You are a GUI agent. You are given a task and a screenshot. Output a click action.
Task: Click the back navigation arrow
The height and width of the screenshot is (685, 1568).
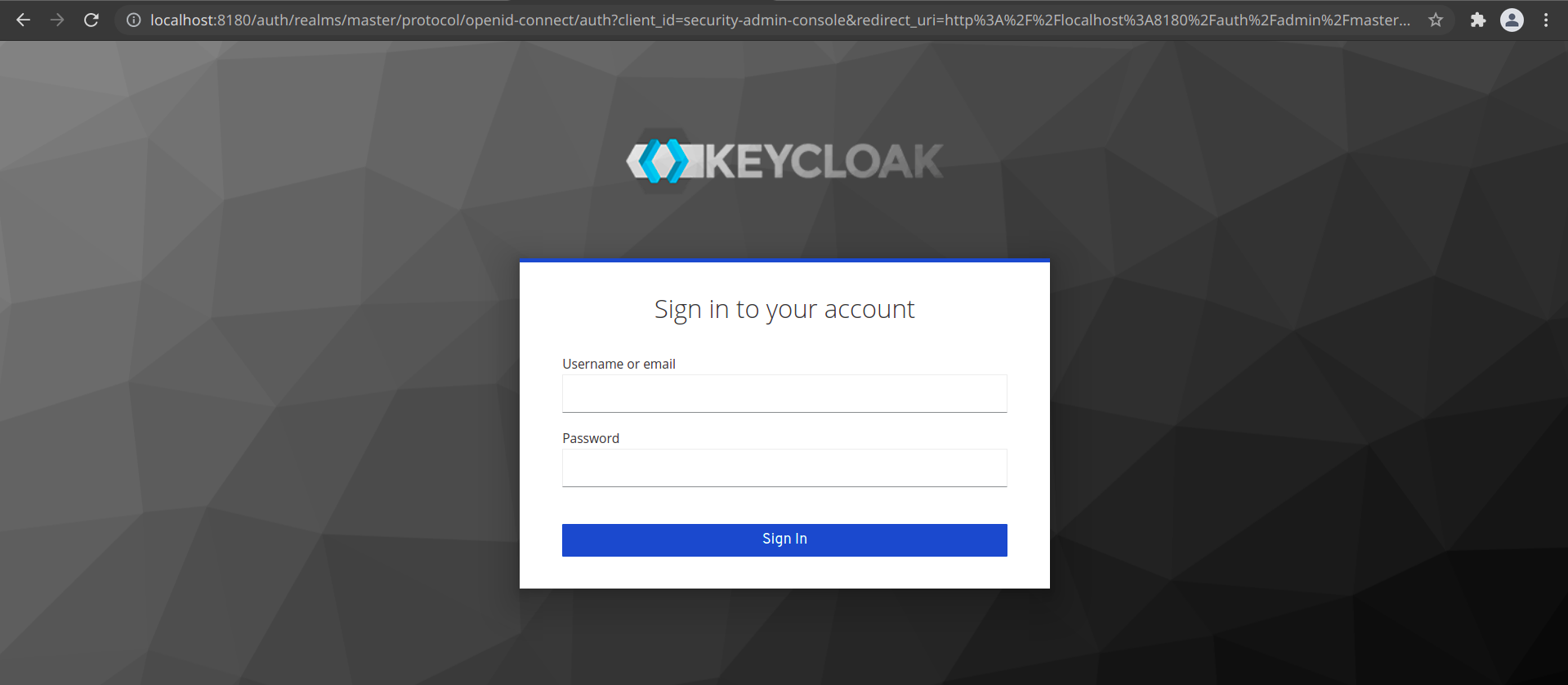coord(23,20)
